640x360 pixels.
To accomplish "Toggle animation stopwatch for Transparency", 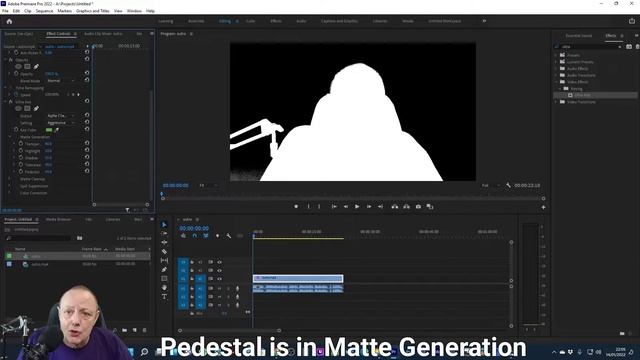I will tap(21, 144).
